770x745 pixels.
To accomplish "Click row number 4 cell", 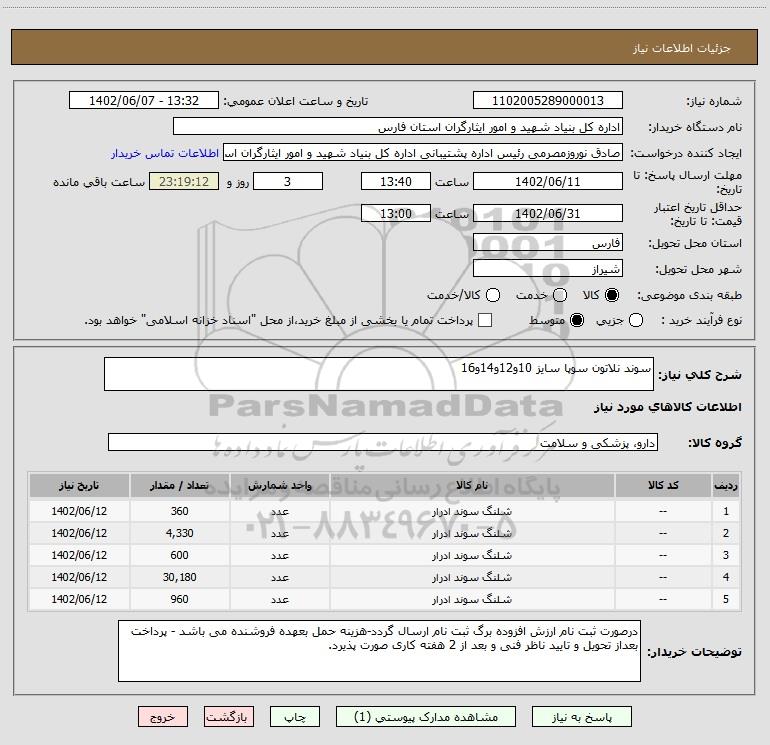I will point(726,577).
